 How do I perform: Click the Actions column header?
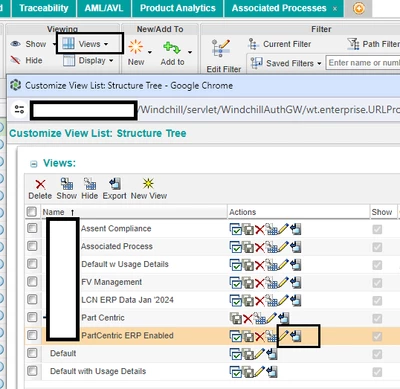point(242,212)
